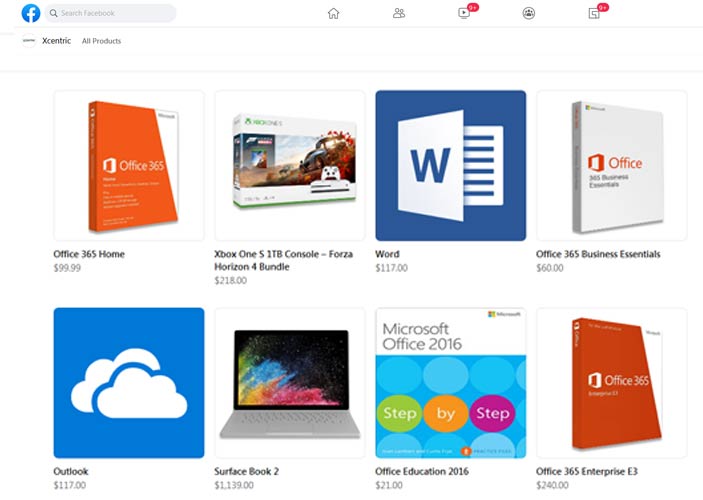Click Xbox One S 1TB Console title
Image resolution: width=703 pixels, height=500 pixels.
[283, 260]
